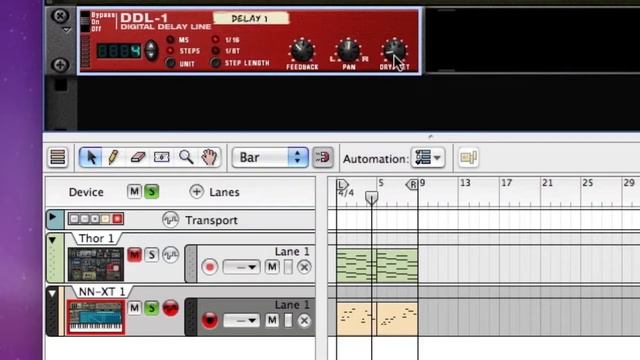Toggle the Snap to grid magnet button
The height and width of the screenshot is (360, 640).
tap(323, 158)
